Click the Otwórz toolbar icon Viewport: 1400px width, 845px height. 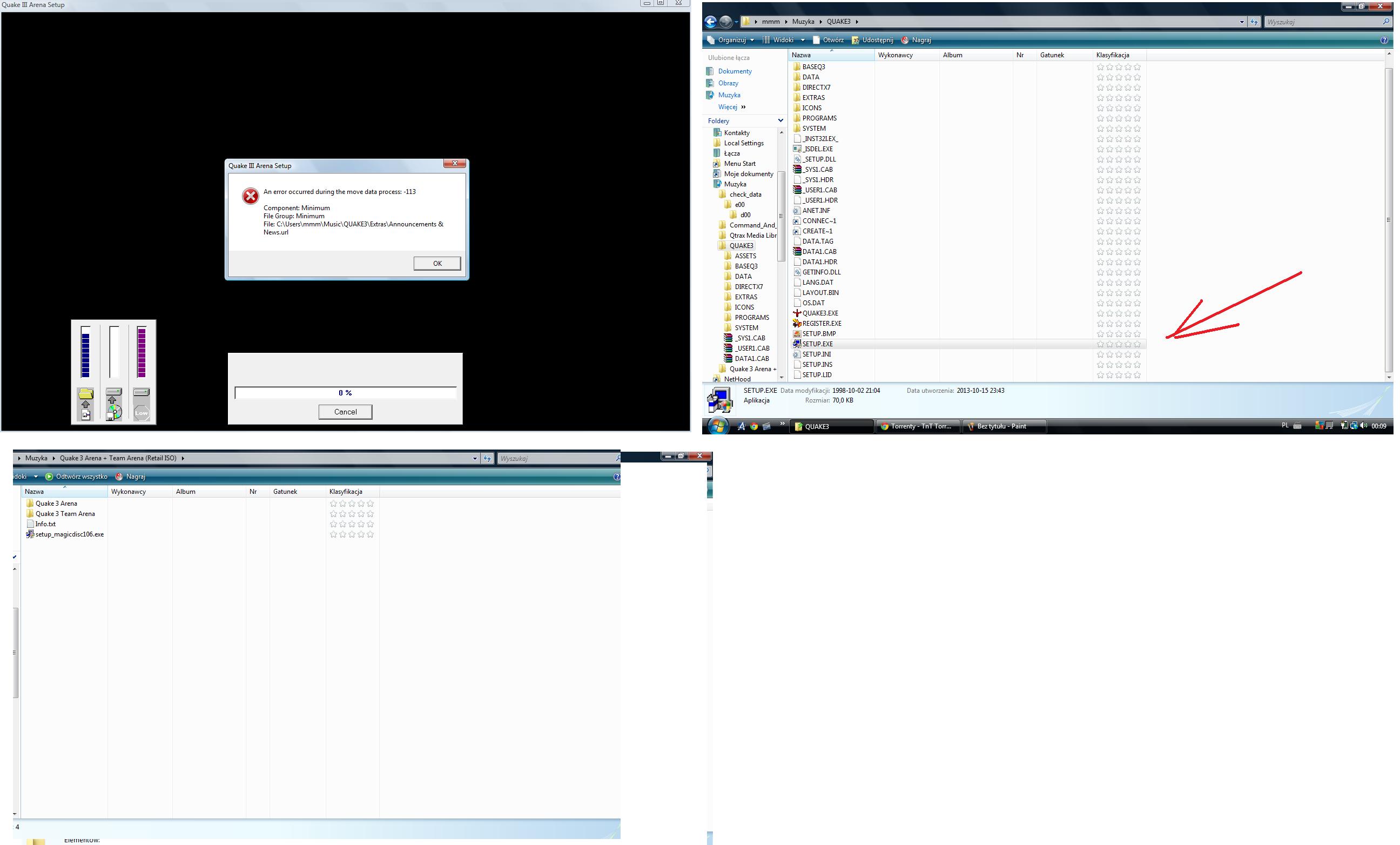pyautogui.click(x=817, y=41)
